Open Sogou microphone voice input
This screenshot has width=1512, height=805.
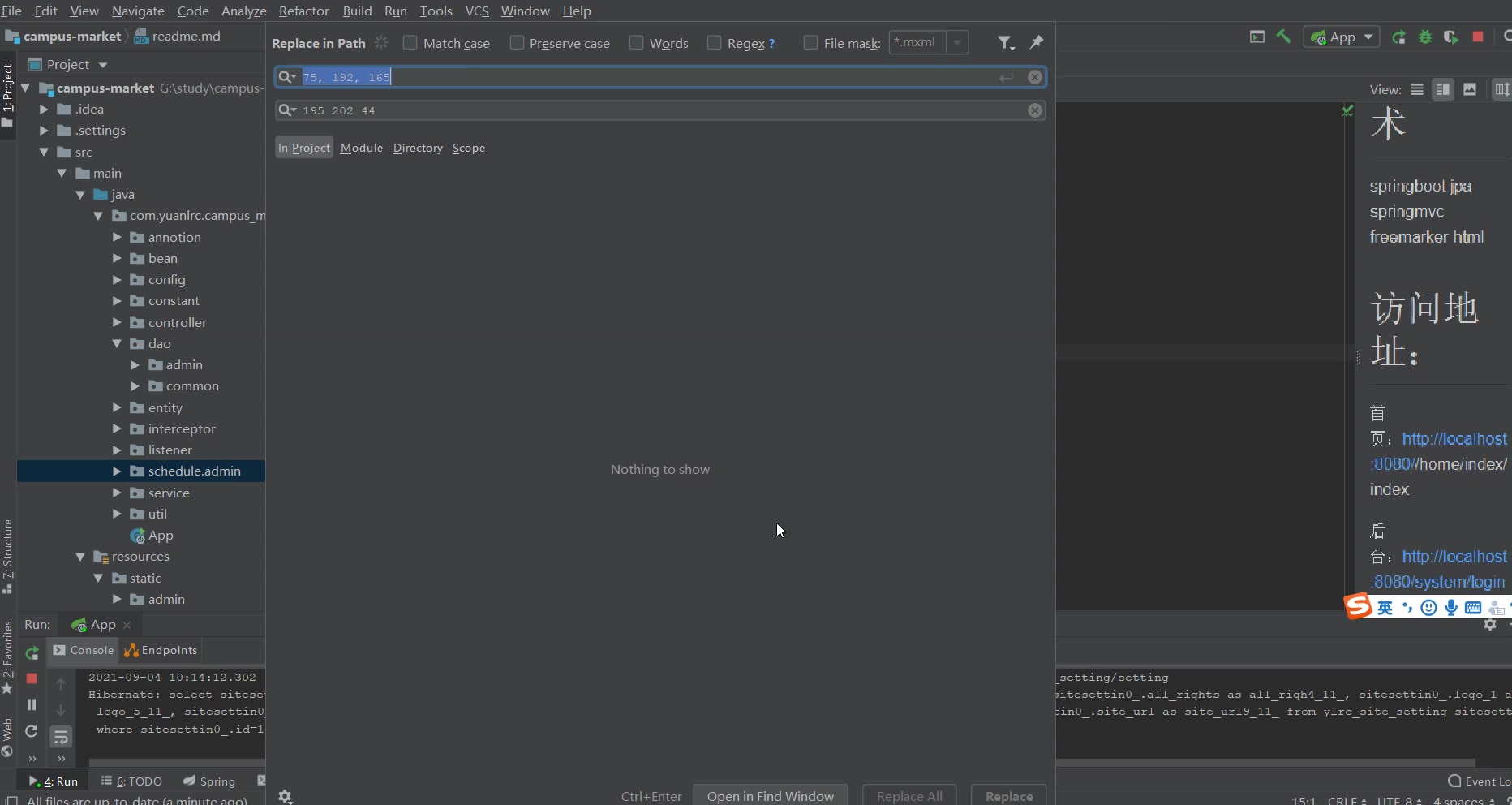tap(1451, 608)
